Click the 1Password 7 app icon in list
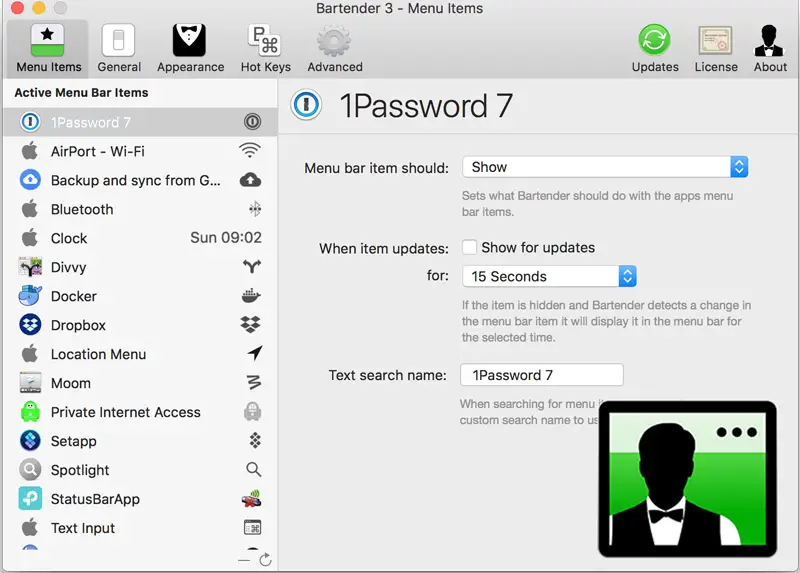The image size is (800, 573). 30,122
